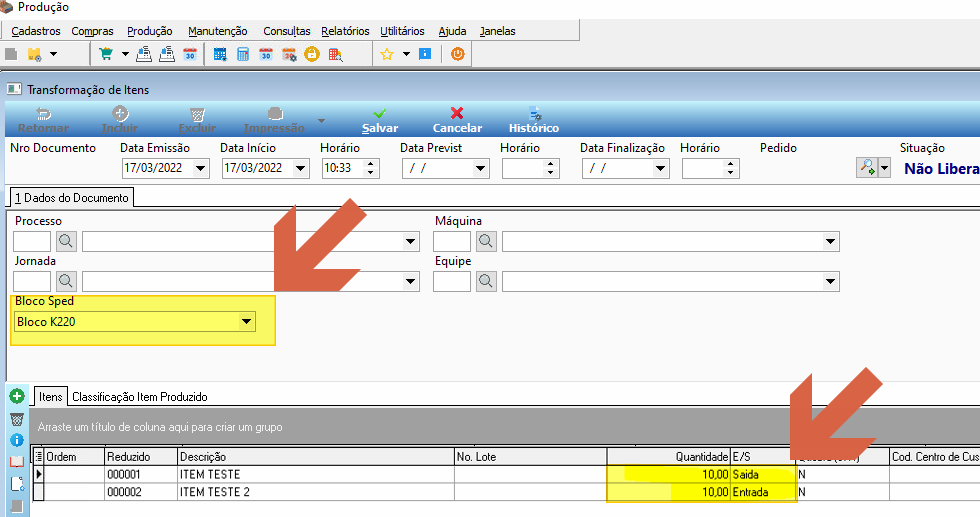
Task: Expand the Bloco Sped combo box
Action: tap(247, 322)
